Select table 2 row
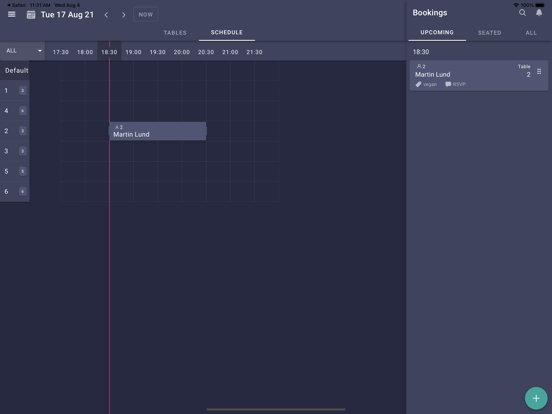 [x=14, y=131]
